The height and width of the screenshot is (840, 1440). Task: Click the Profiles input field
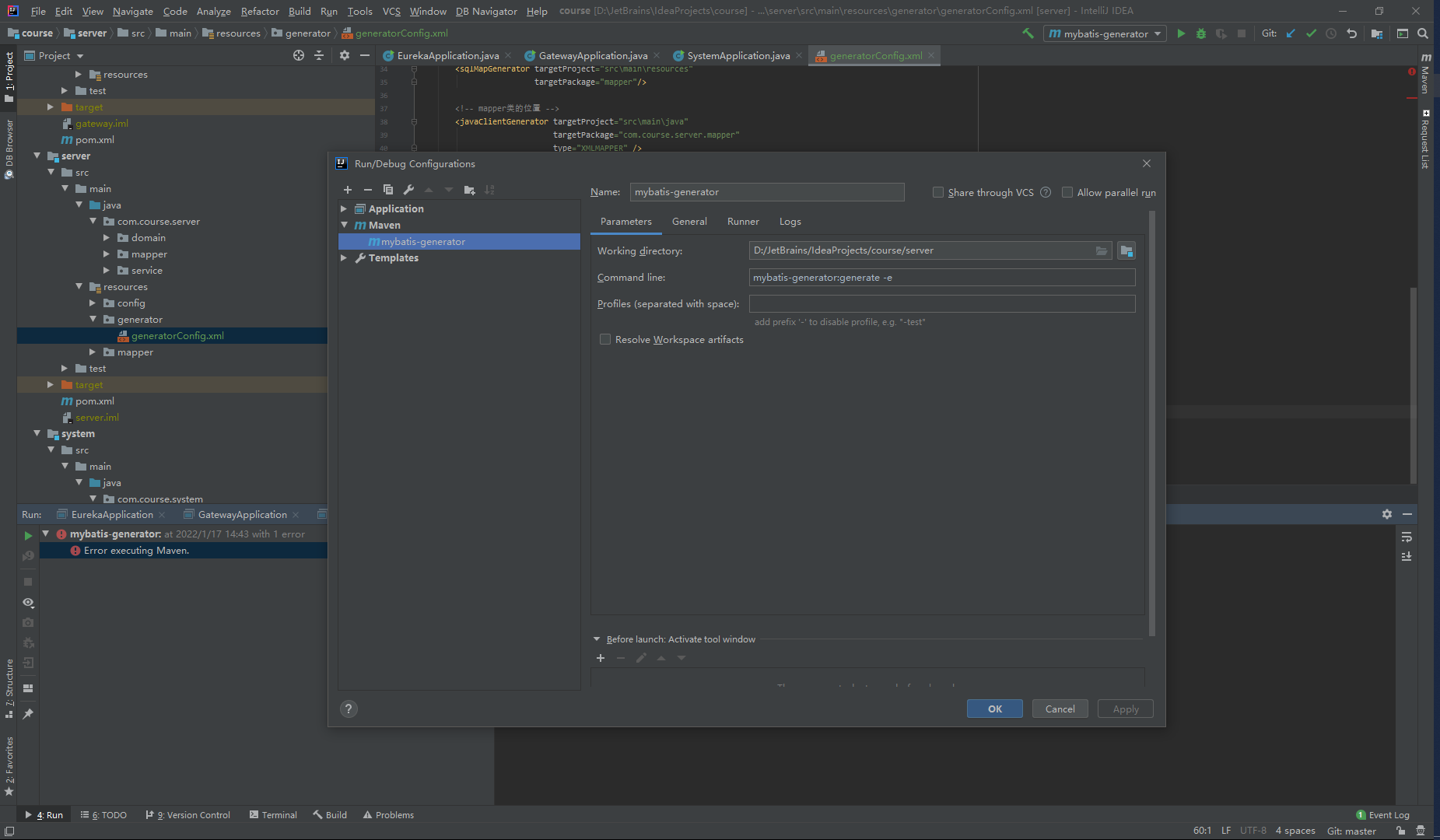point(942,304)
